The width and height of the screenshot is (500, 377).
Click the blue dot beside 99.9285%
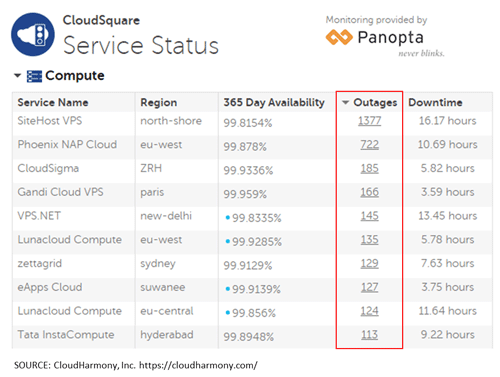pyautogui.click(x=228, y=241)
